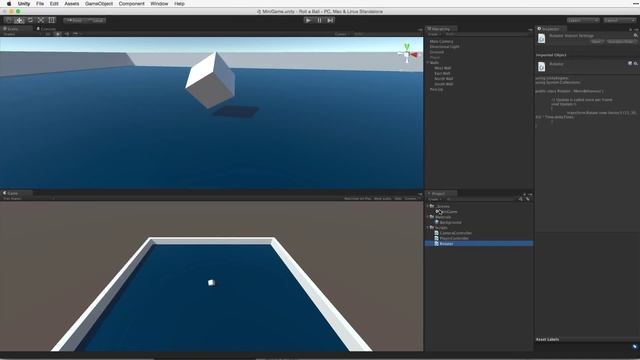Open Hierarchy panel options menu
The width and height of the screenshot is (640, 360).
point(530,29)
